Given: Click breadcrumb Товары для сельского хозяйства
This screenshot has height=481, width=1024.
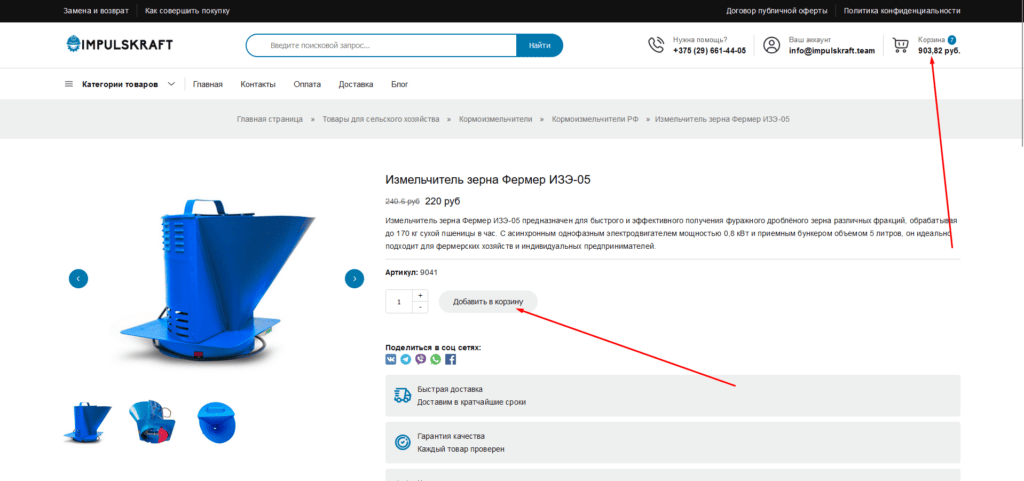Looking at the screenshot, I should [x=381, y=119].
